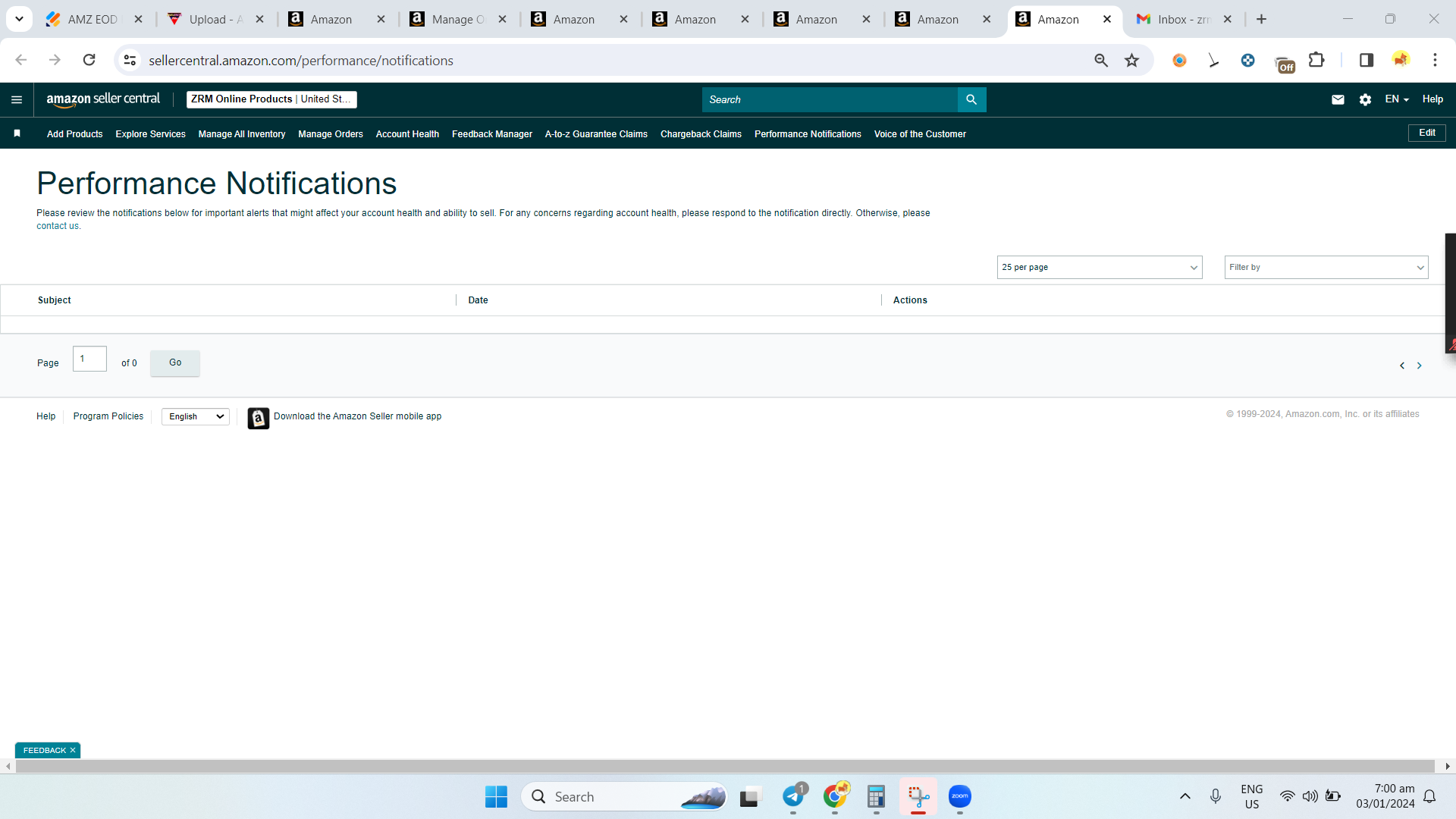Expand the 25 per page dropdown
The image size is (1456, 819).
[x=1100, y=267]
